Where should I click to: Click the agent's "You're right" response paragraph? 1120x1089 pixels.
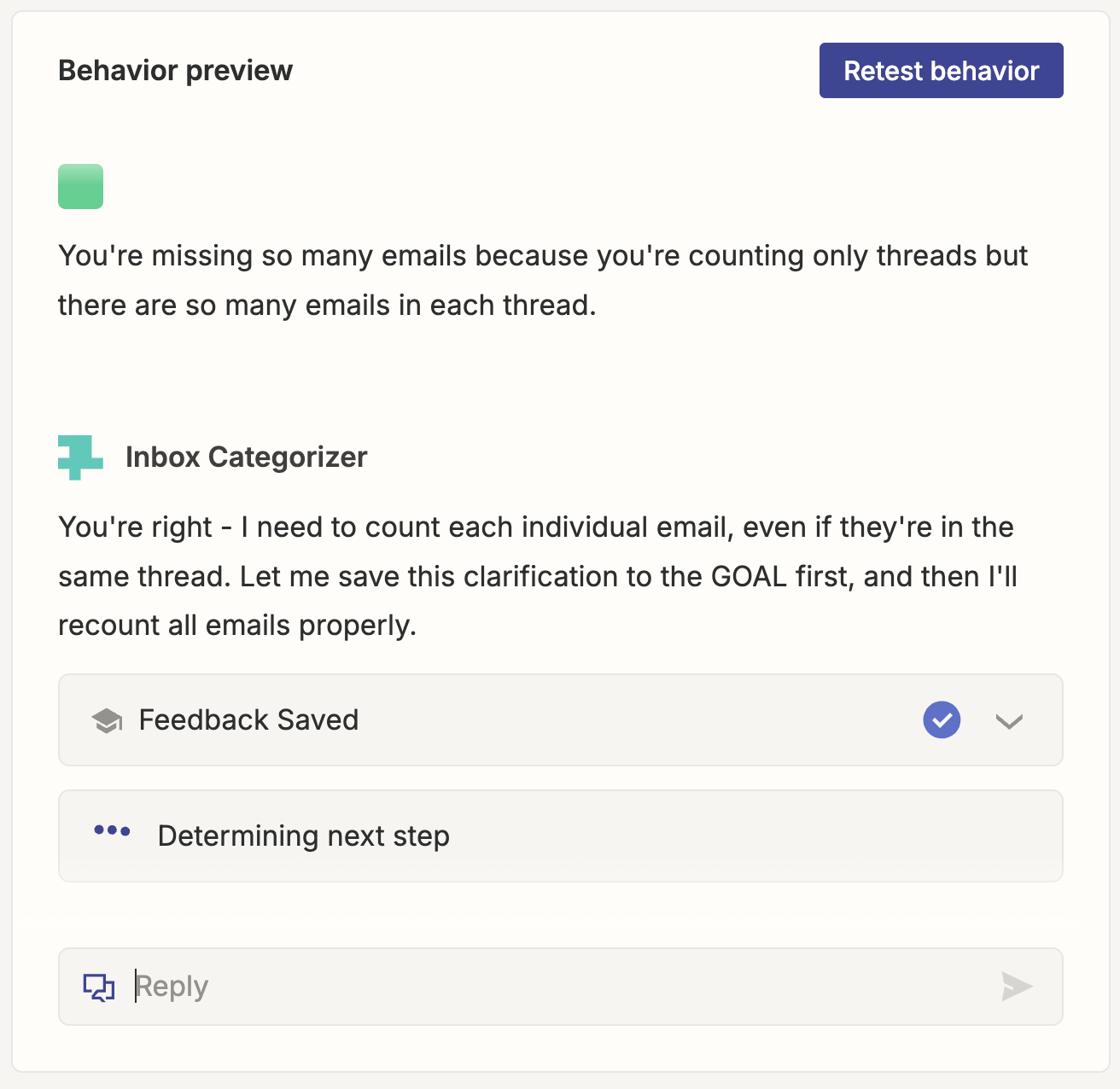[x=538, y=576]
